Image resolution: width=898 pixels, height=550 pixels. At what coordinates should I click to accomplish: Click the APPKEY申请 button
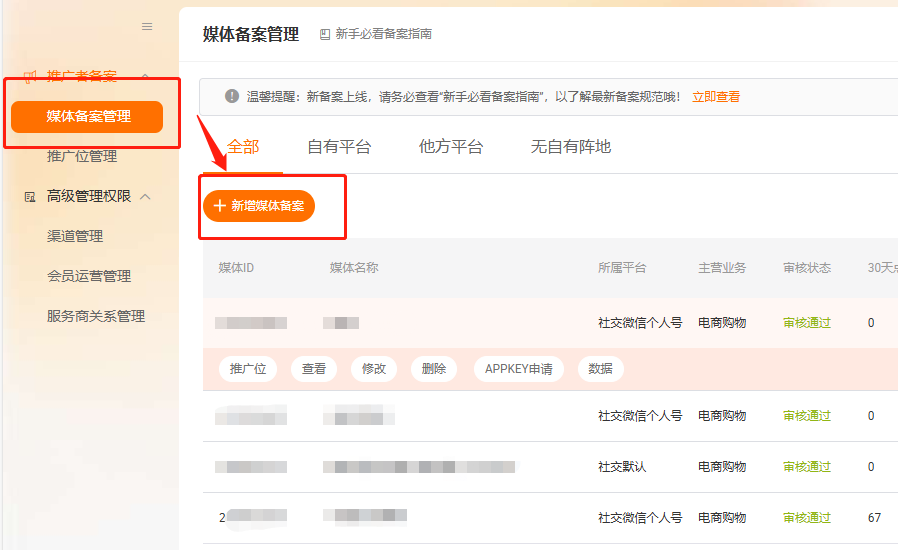tap(518, 369)
